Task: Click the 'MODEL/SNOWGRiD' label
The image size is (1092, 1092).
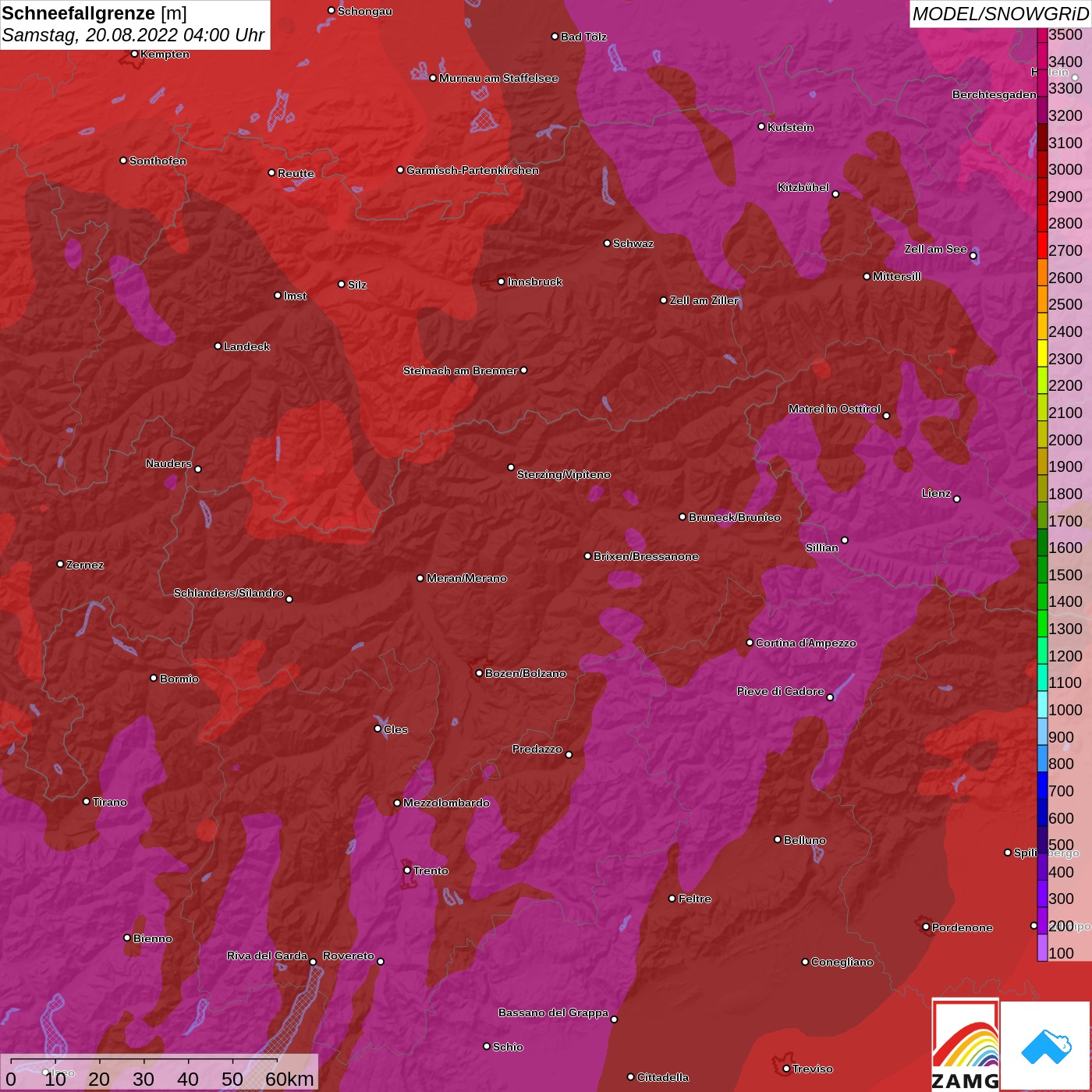Action: click(x=1000, y=14)
